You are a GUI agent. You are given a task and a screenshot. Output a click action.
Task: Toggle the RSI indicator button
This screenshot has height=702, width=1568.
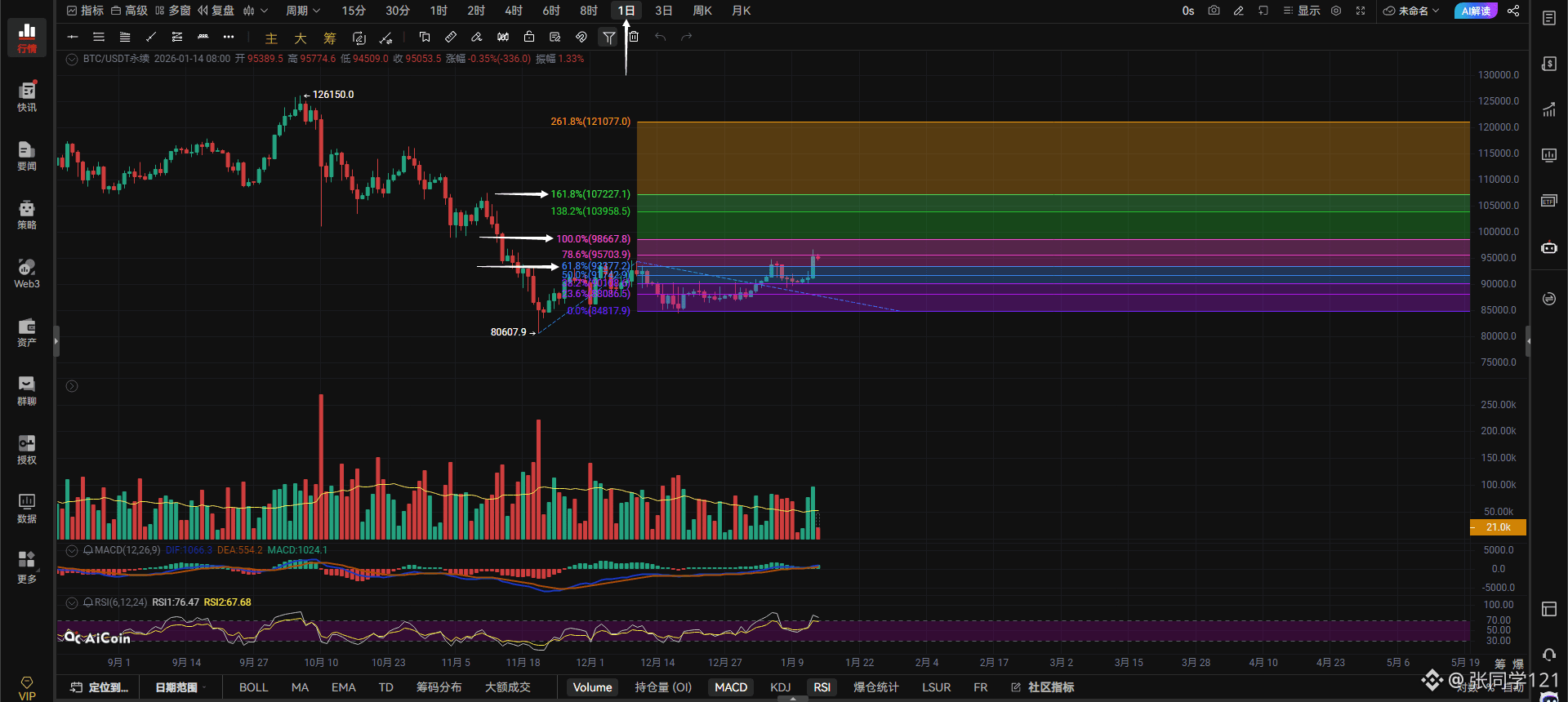[822, 687]
